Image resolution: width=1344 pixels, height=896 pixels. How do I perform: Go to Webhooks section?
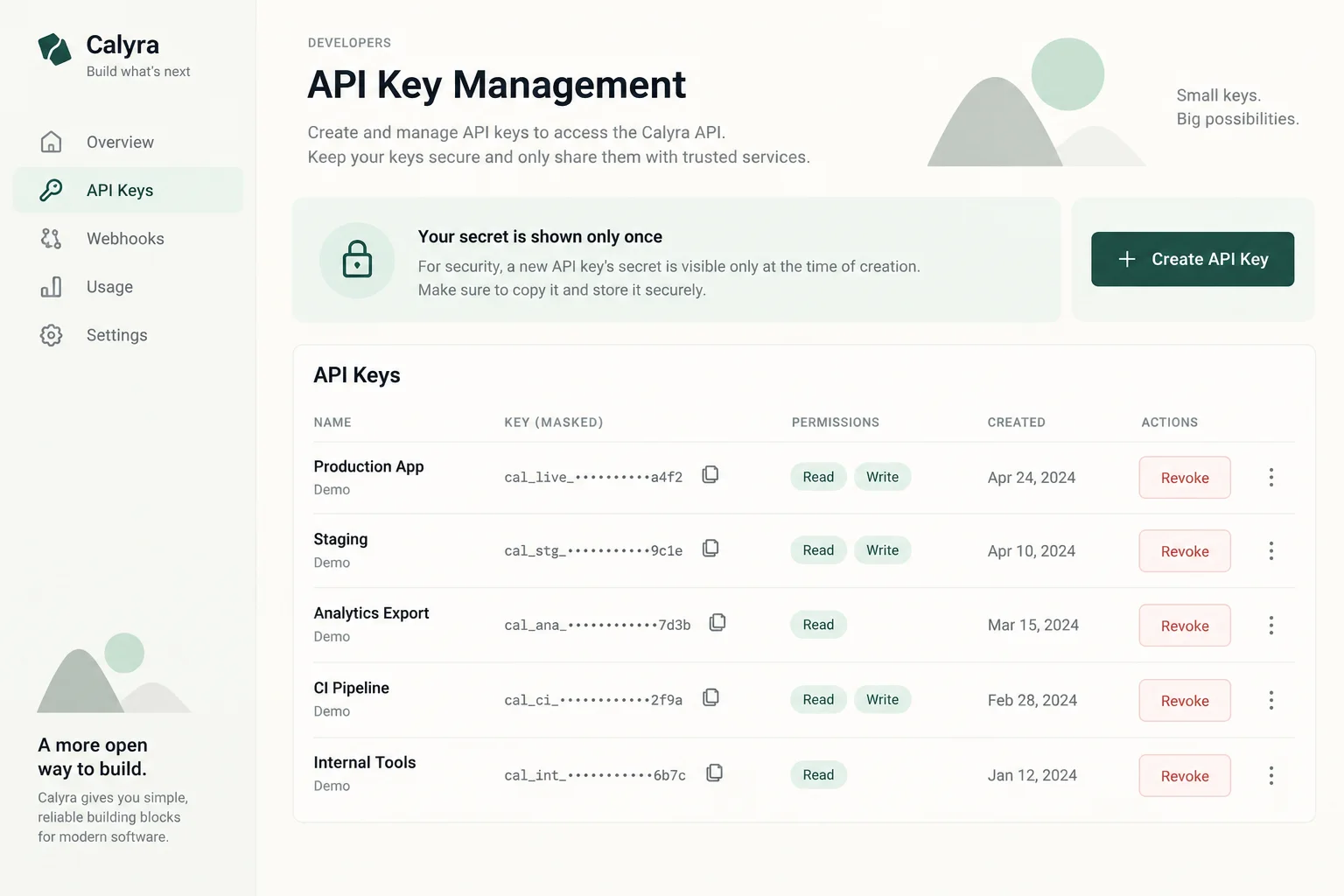pyautogui.click(x=128, y=238)
